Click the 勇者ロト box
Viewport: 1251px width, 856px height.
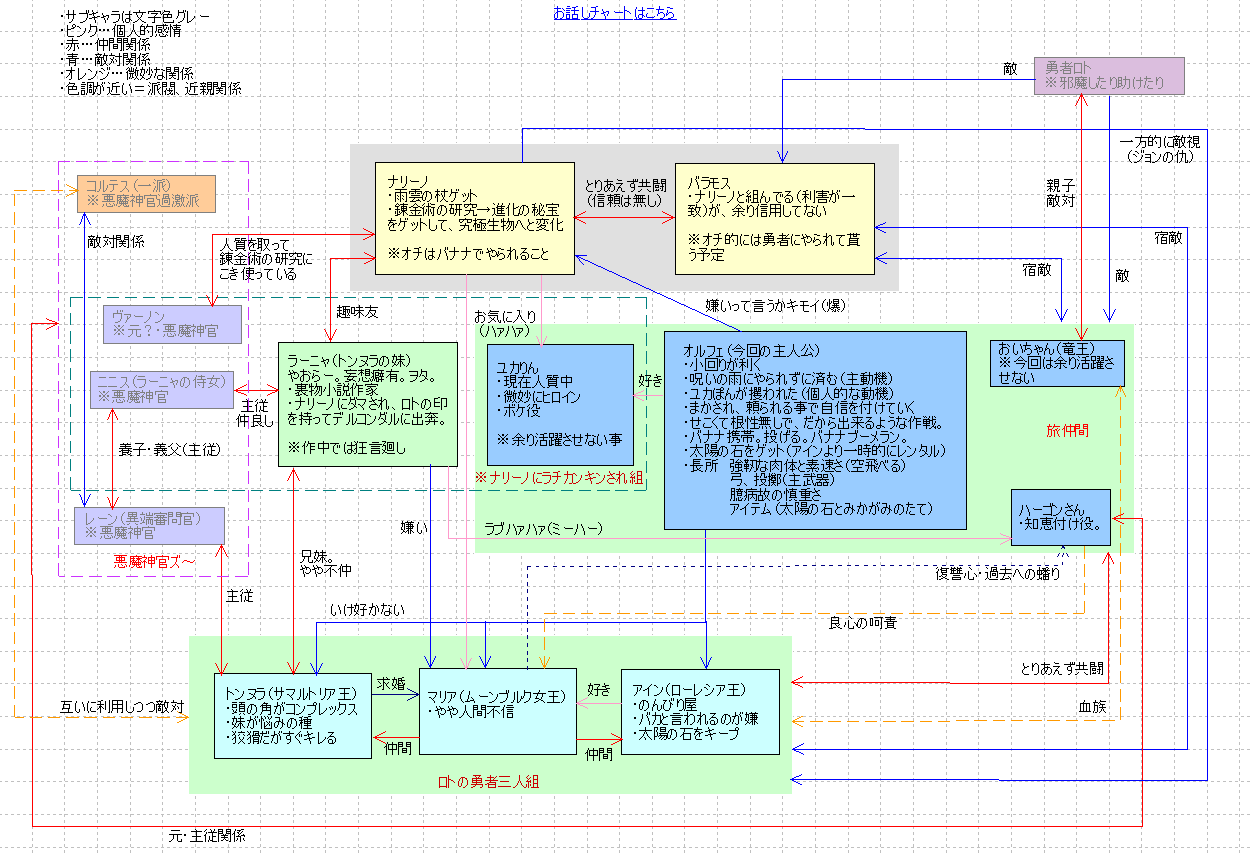click(x=1109, y=76)
